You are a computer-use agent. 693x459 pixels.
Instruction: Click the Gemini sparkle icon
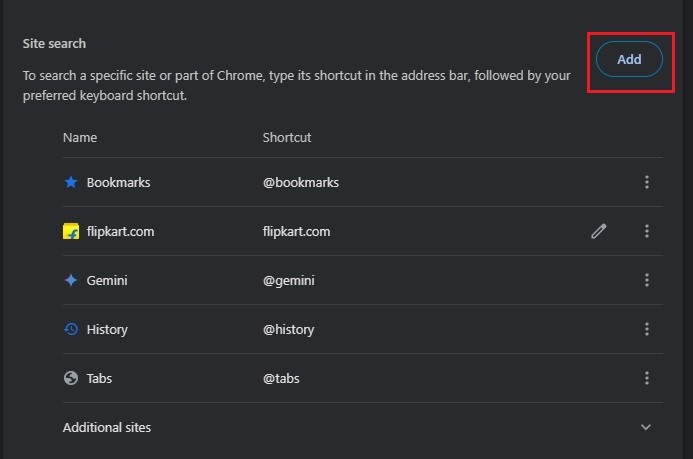[71, 280]
